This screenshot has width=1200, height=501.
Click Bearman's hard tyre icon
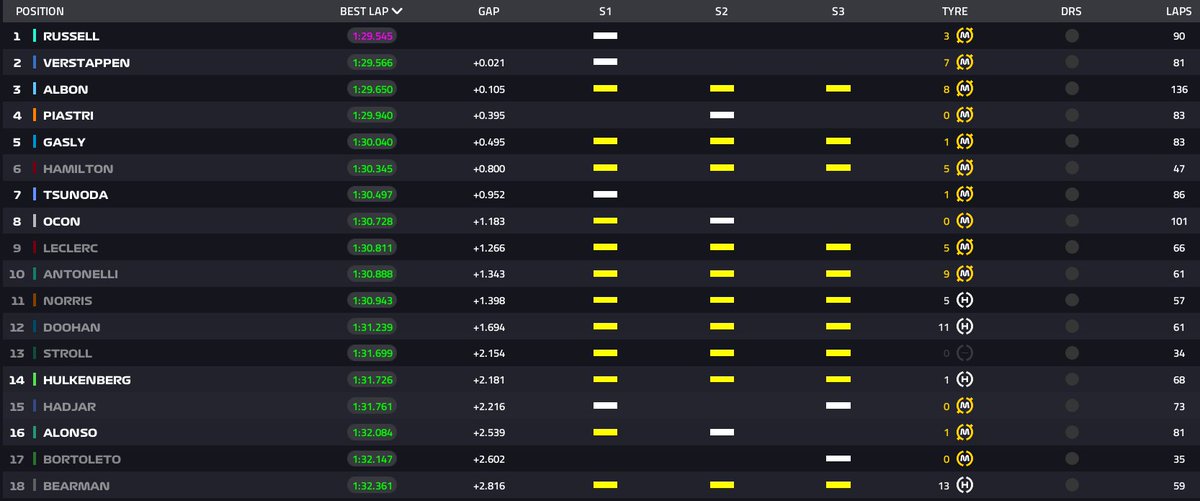(x=965, y=485)
